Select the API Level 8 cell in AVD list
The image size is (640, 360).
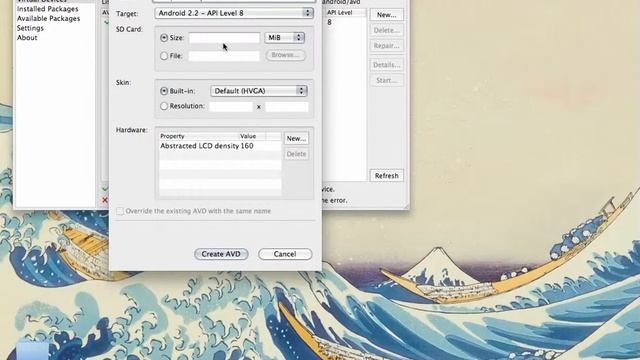click(x=329, y=22)
